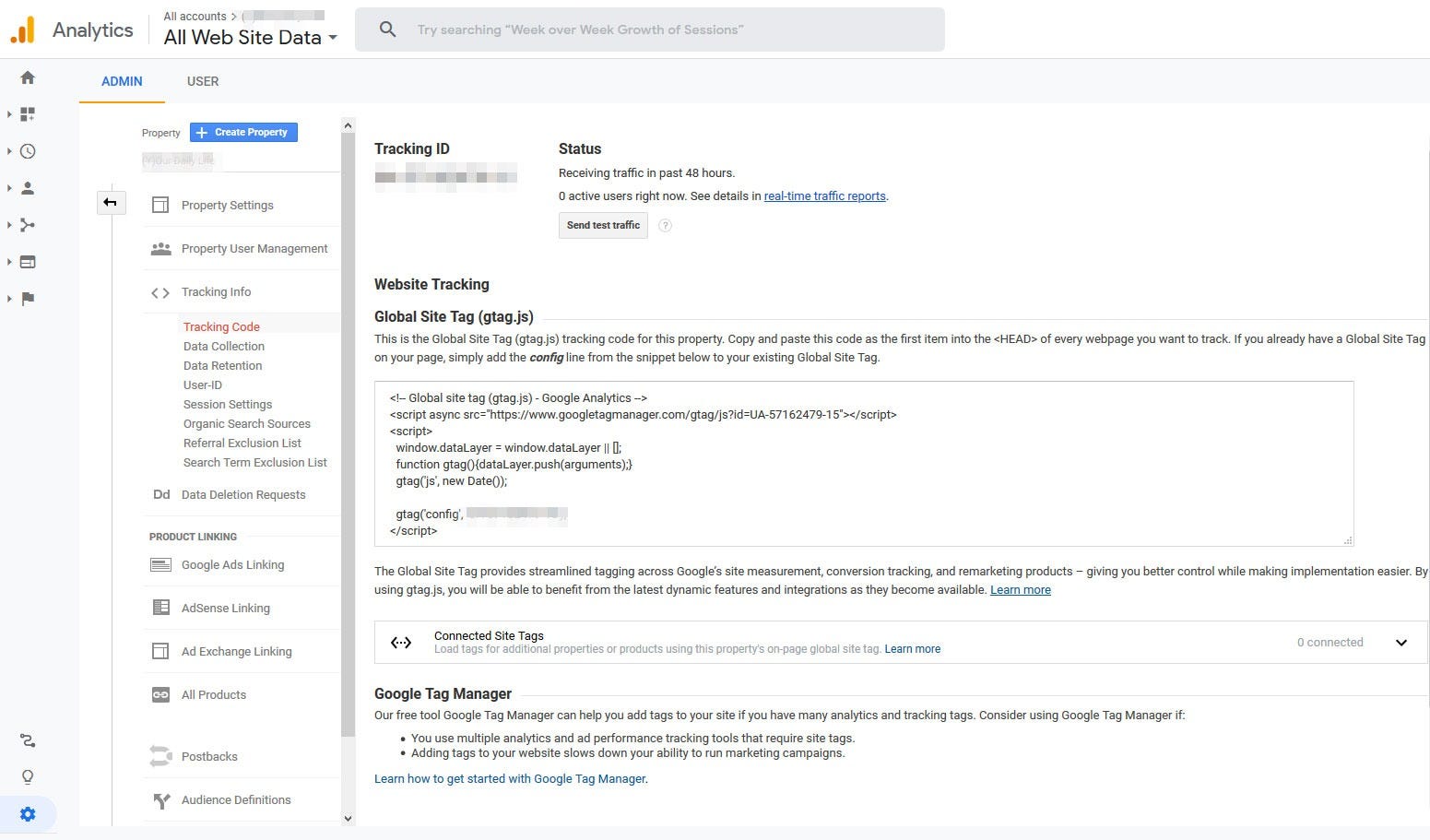Switch to the USER tab
Screen dimensions: 1430x840
click(x=203, y=81)
